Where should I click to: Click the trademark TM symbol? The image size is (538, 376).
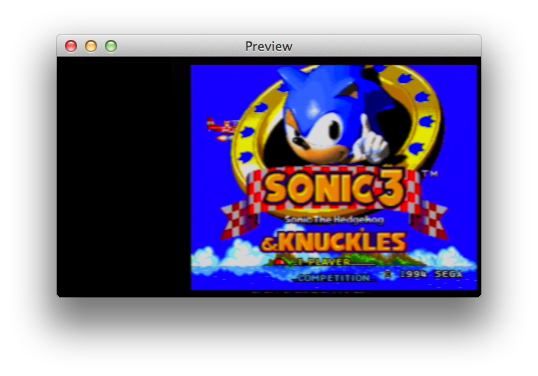coord(430,174)
